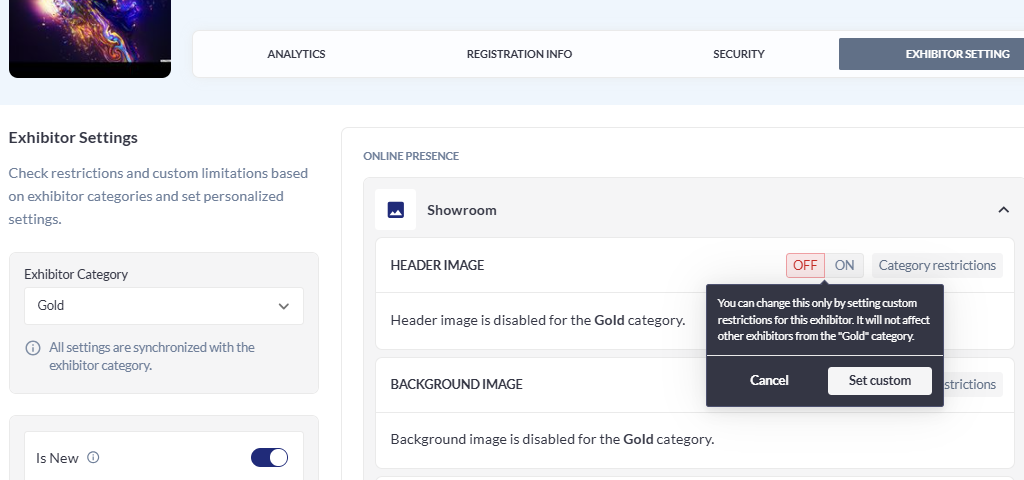Open the Analytics tab

point(296,54)
